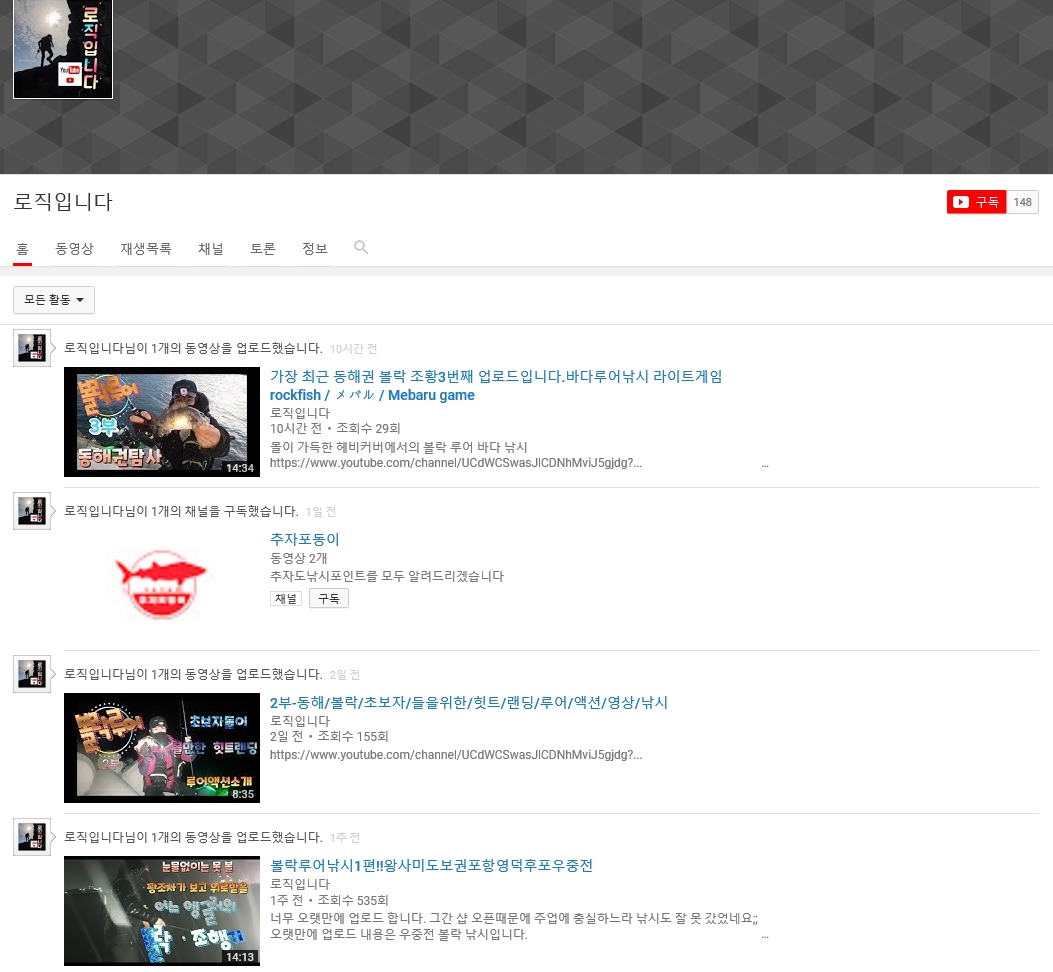
Task: Open the 2부-동해/볼락 video title link
Action: pos(468,702)
